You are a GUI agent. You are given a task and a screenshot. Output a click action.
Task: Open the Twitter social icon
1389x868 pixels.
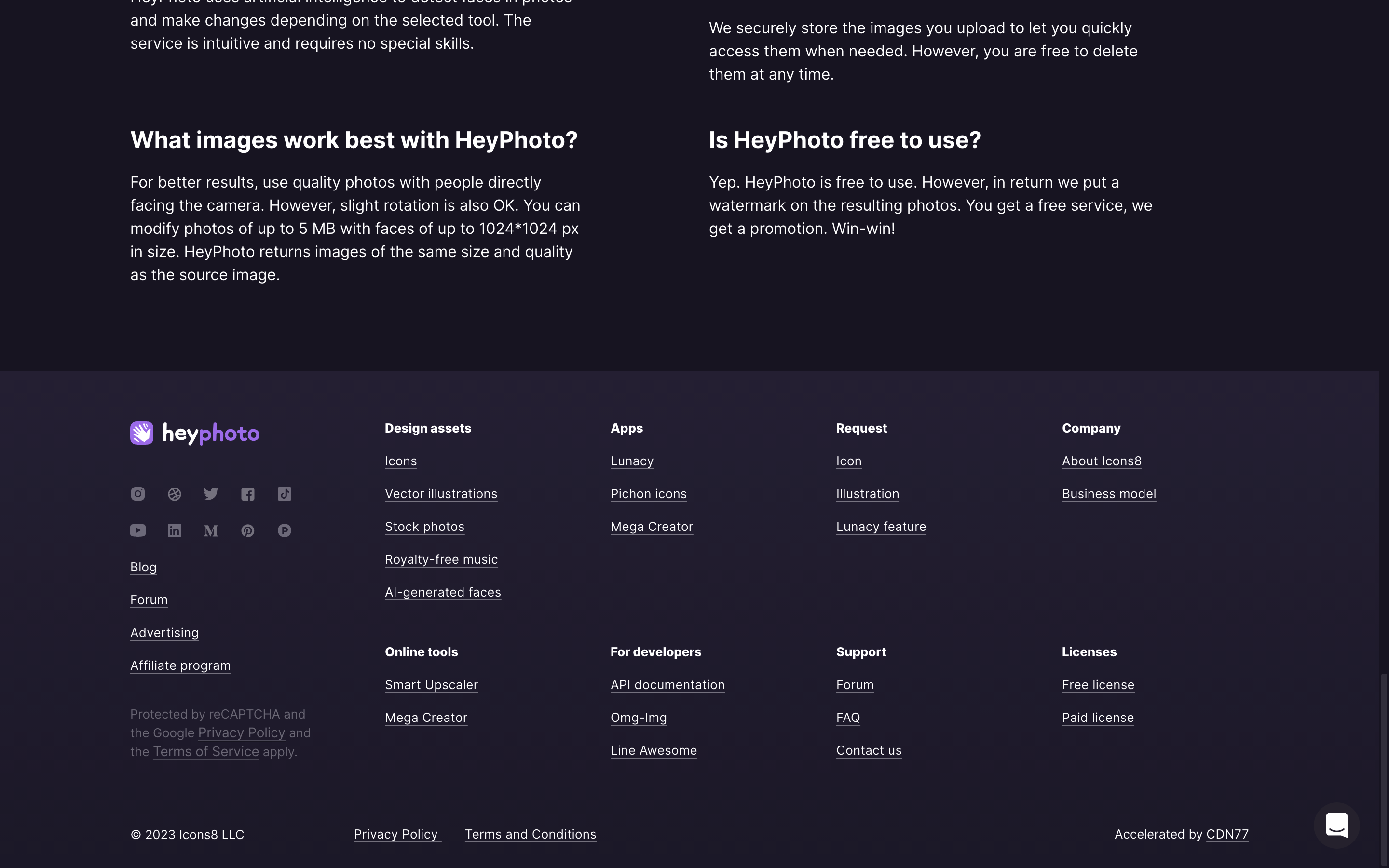point(211,494)
